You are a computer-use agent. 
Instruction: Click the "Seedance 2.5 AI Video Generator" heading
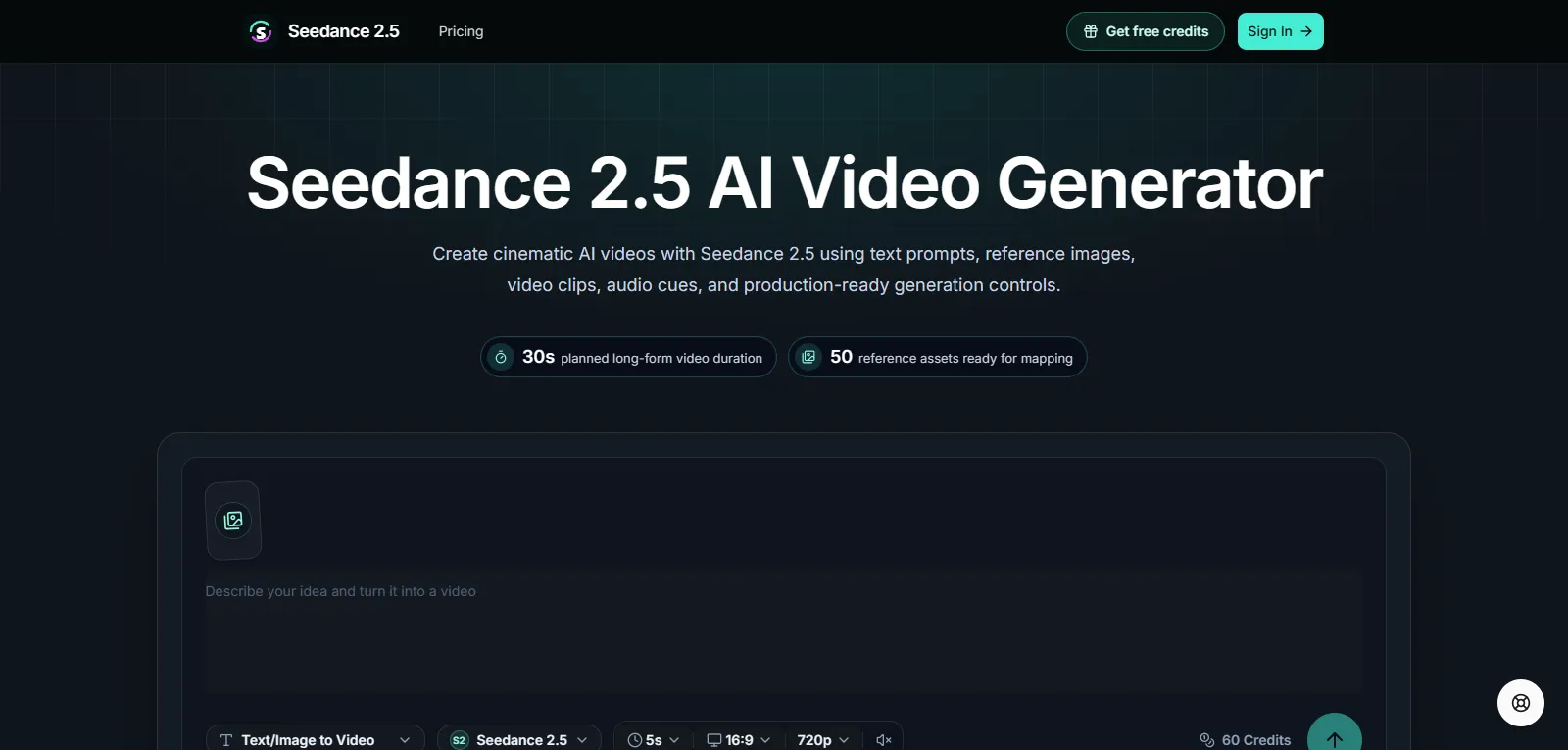coord(784,183)
